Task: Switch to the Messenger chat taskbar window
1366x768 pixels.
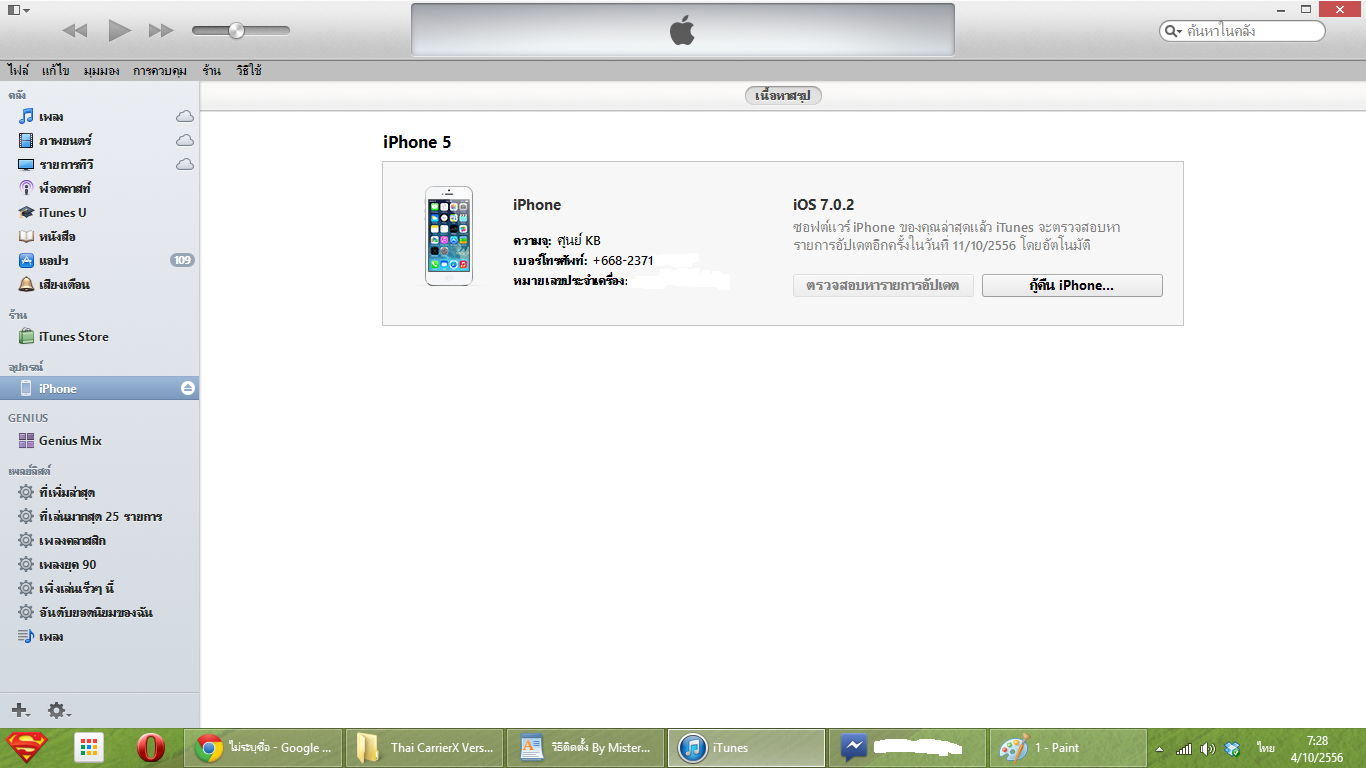Action: [907, 748]
